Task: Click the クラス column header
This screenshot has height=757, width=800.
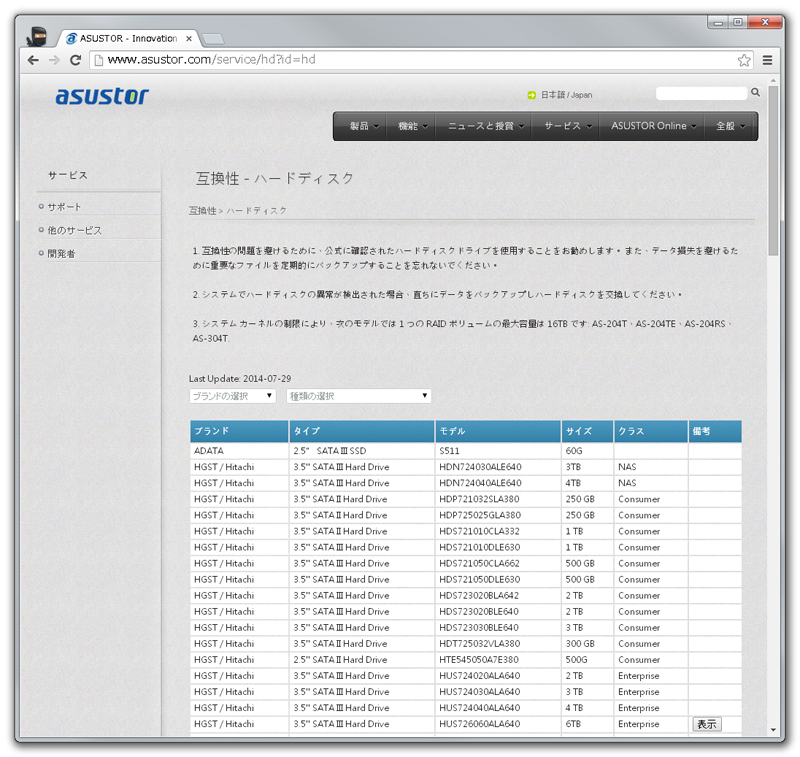Action: tap(651, 431)
